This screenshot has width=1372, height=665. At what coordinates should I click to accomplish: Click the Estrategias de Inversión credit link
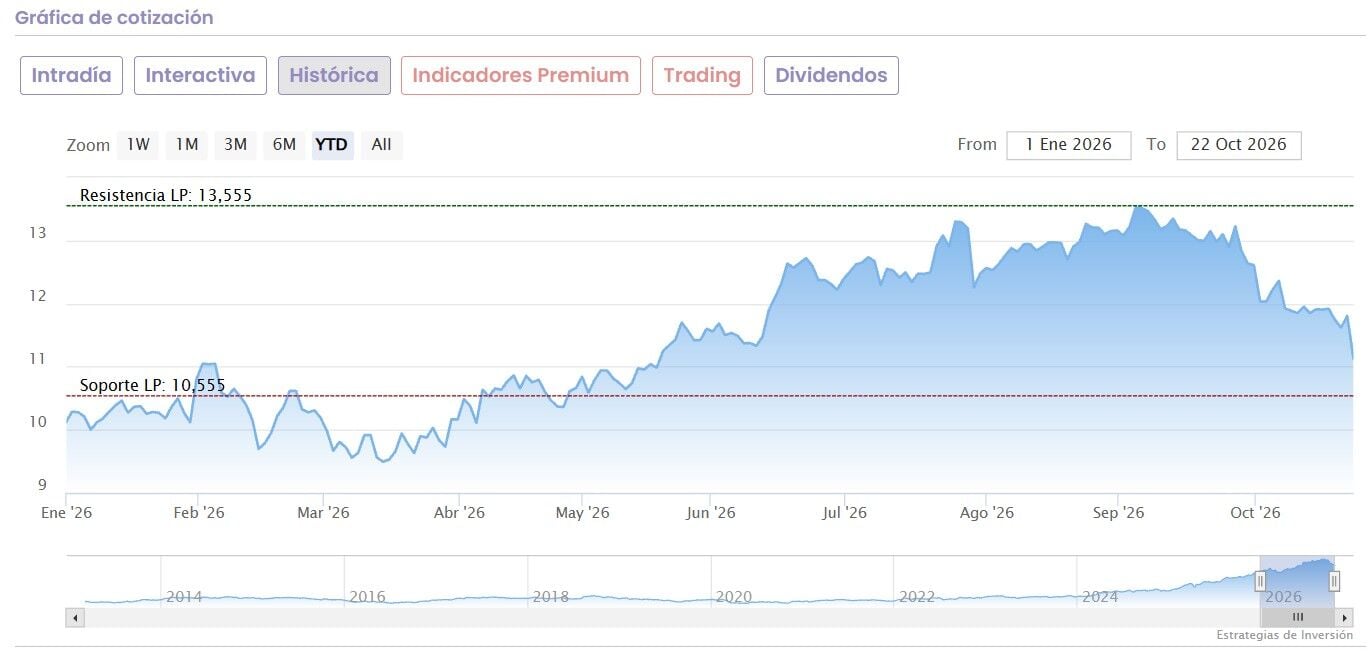point(1284,636)
